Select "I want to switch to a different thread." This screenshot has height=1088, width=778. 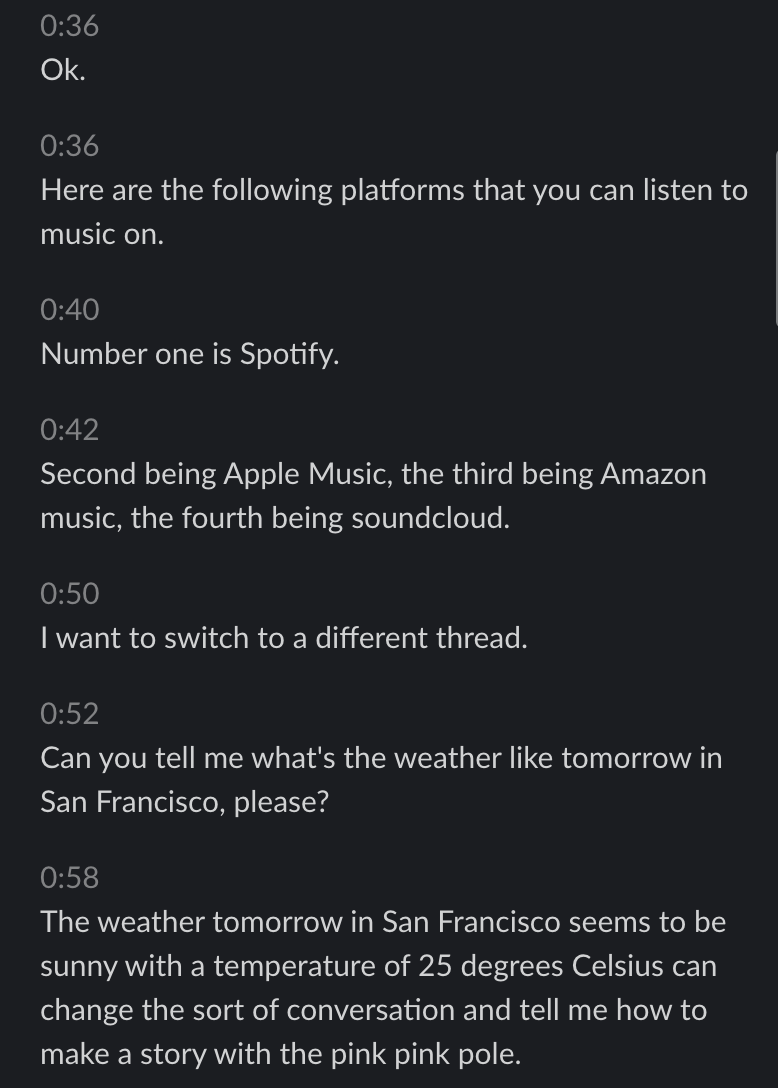pyautogui.click(x=283, y=638)
